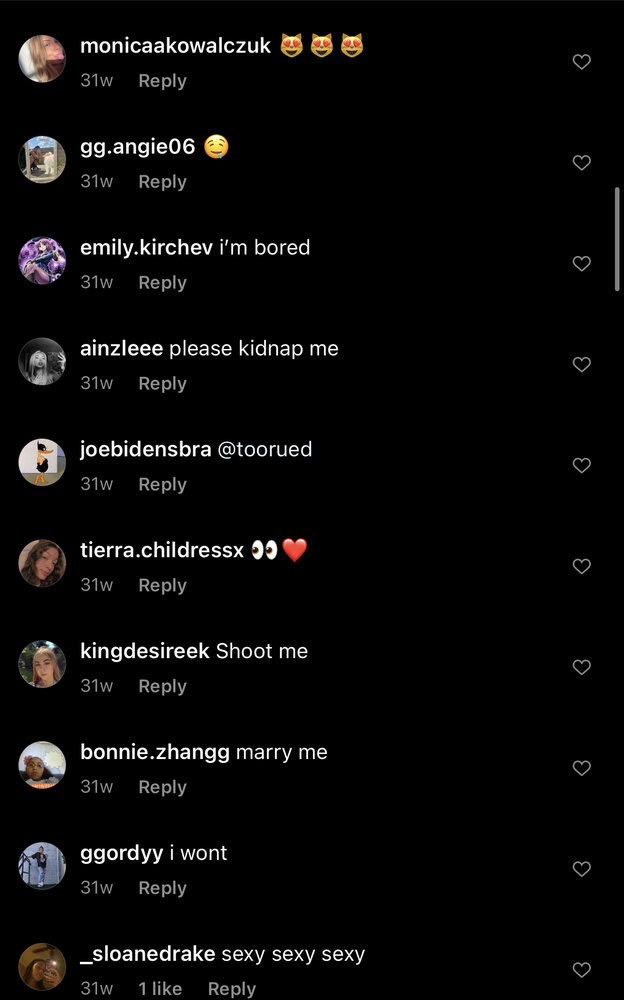Tap the heart beside tierra.childressx's comment
This screenshot has width=624, height=1000.
(x=581, y=566)
